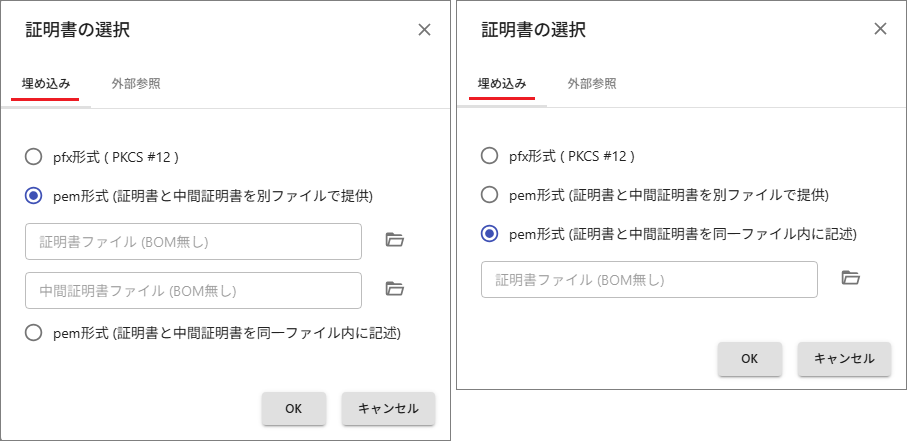Browse for certificate file in left dialog
Viewport: 907px width, 441px height.
click(x=394, y=240)
